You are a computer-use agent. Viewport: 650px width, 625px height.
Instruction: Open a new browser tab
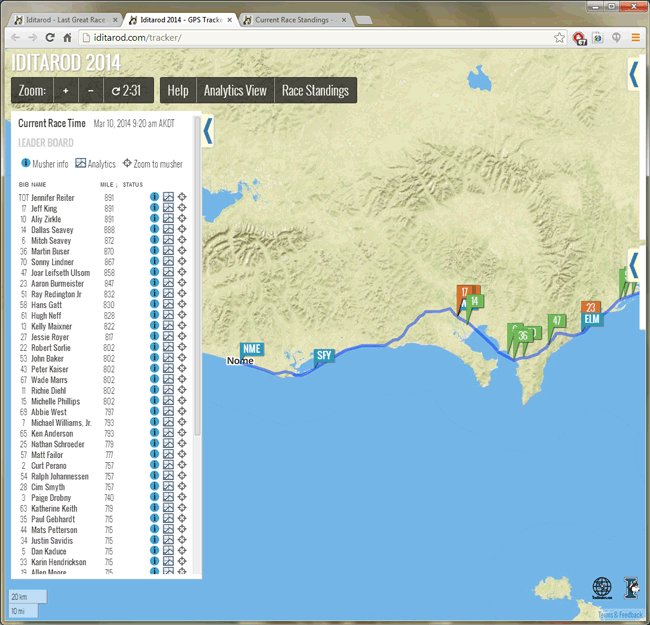pyautogui.click(x=364, y=20)
